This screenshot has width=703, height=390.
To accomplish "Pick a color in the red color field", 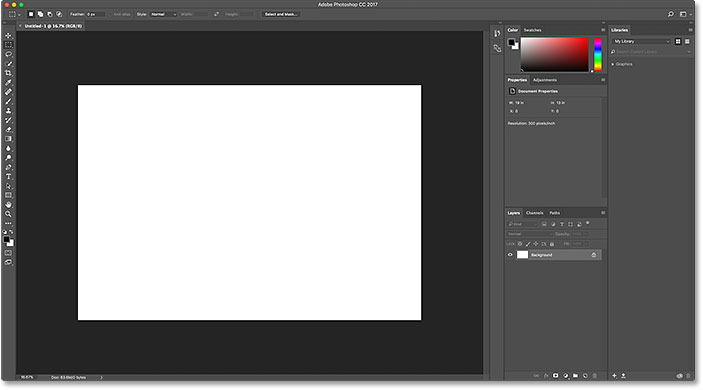I will pyautogui.click(x=555, y=55).
